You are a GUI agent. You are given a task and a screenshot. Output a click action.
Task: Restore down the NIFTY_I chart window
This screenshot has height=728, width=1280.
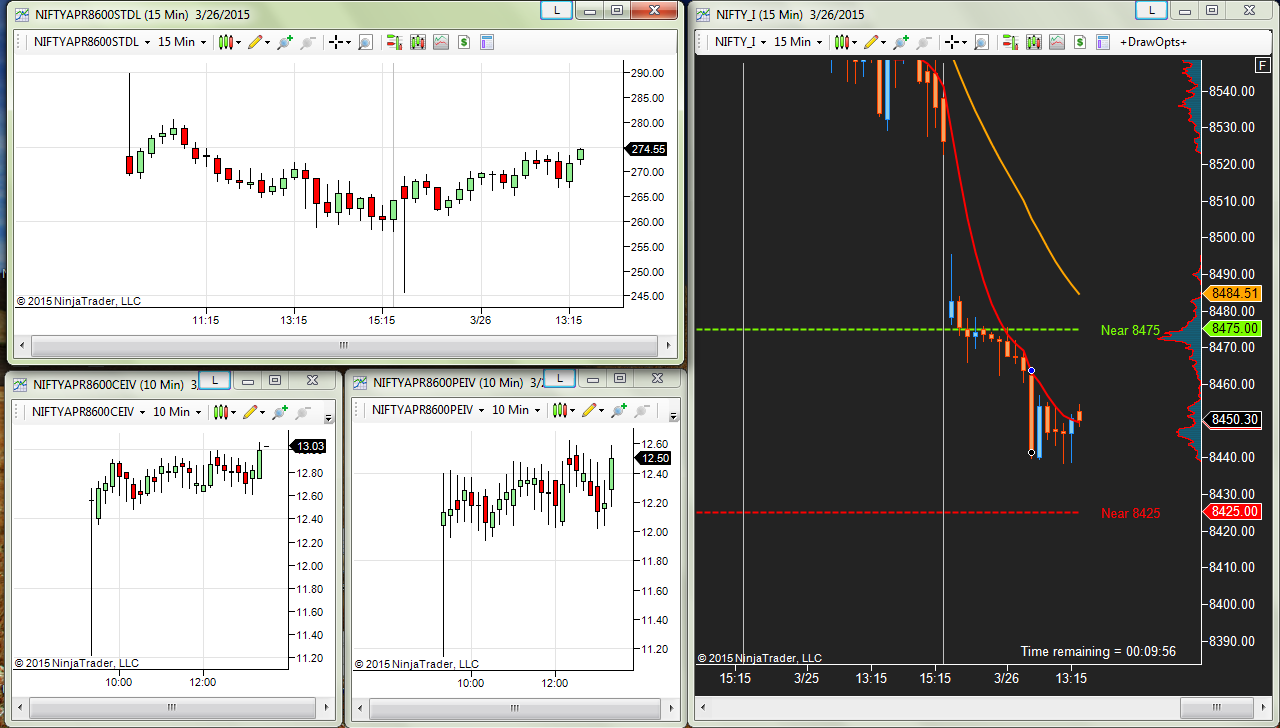[1212, 10]
